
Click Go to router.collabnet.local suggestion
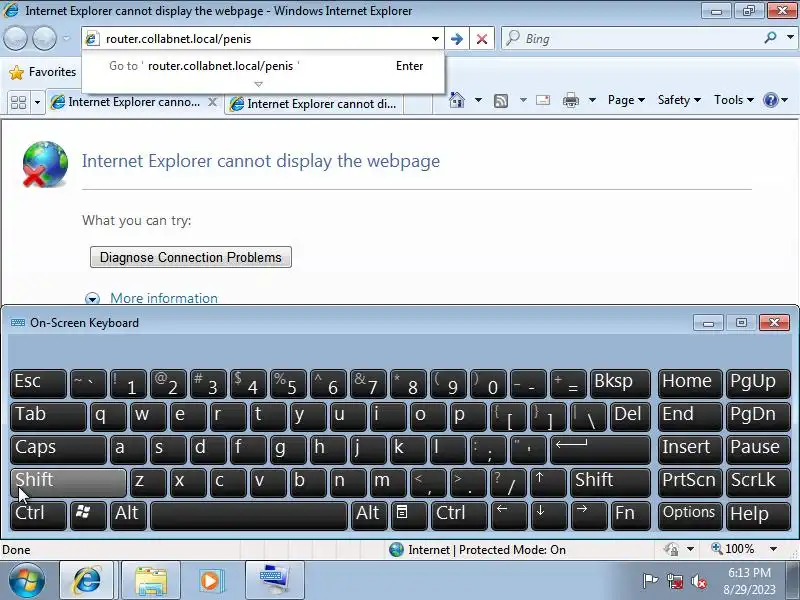[x=263, y=66]
